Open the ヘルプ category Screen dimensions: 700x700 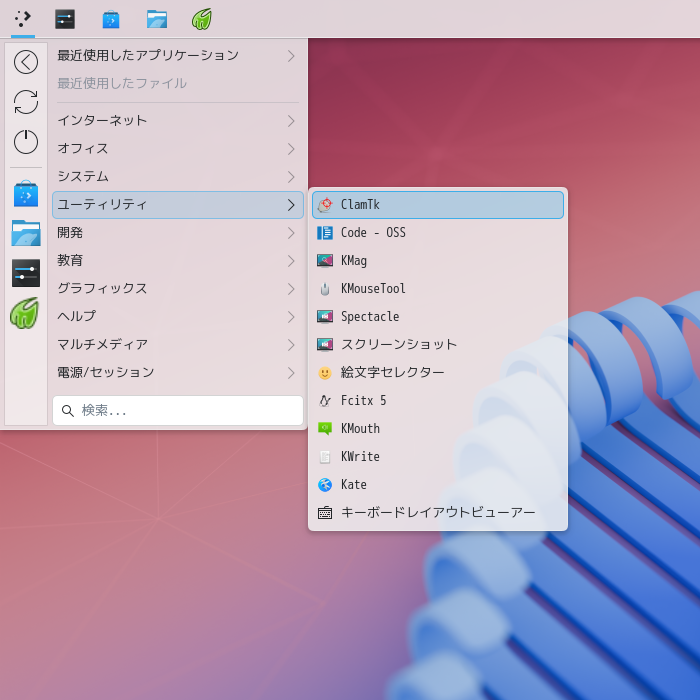(178, 317)
